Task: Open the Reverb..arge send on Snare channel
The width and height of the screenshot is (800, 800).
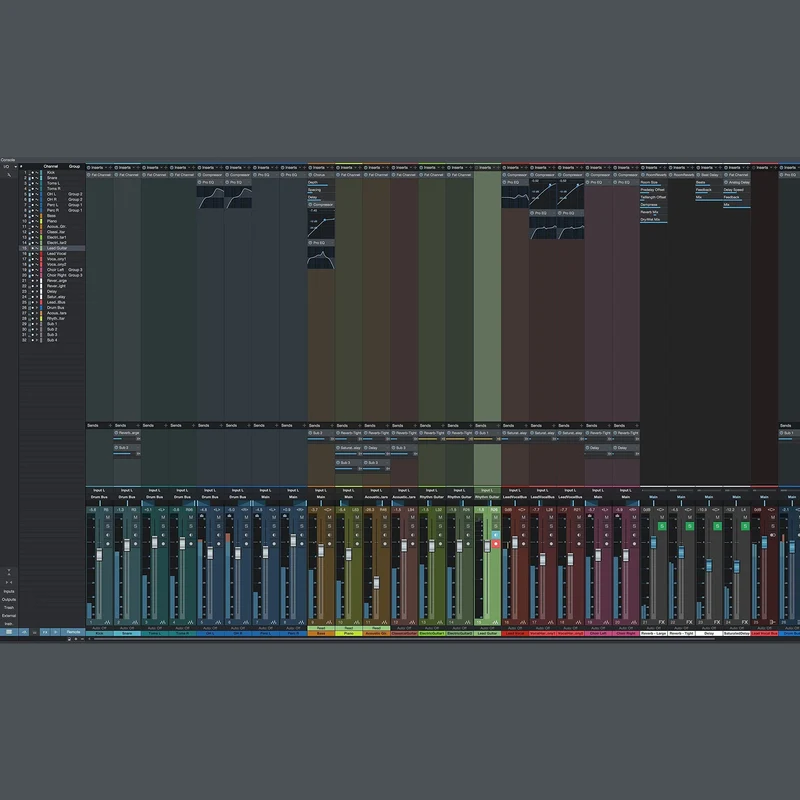Action: tap(127, 433)
